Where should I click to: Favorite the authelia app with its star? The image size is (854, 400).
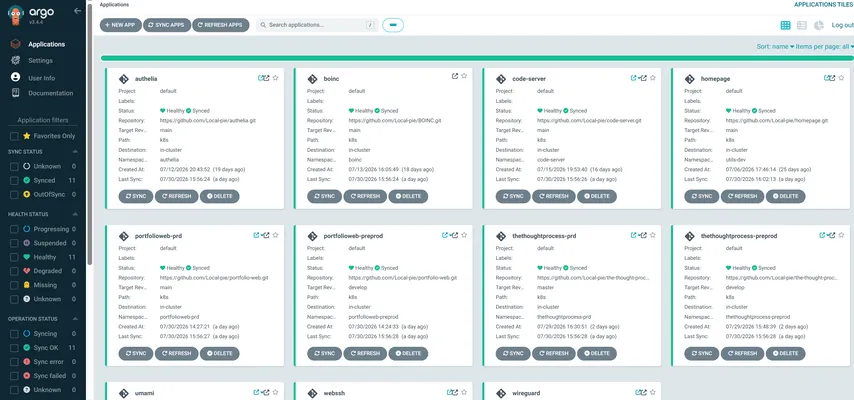(x=275, y=78)
